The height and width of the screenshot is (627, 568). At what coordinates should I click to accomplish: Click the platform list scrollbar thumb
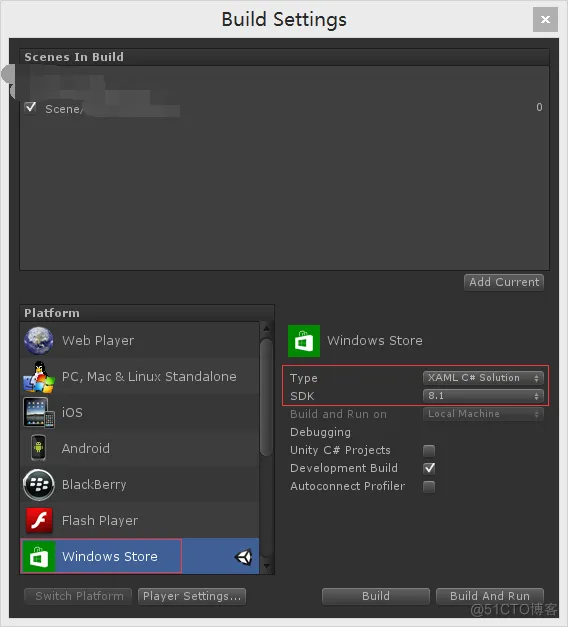click(266, 397)
